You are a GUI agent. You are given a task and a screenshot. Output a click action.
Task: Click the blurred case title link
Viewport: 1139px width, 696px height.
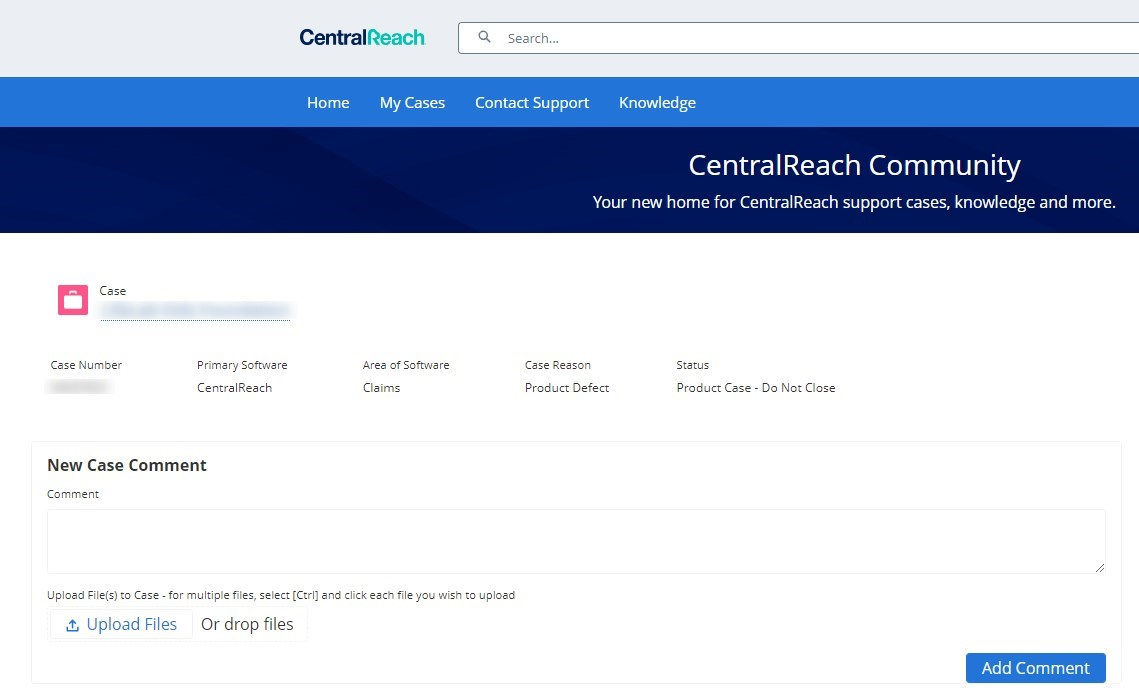click(195, 311)
